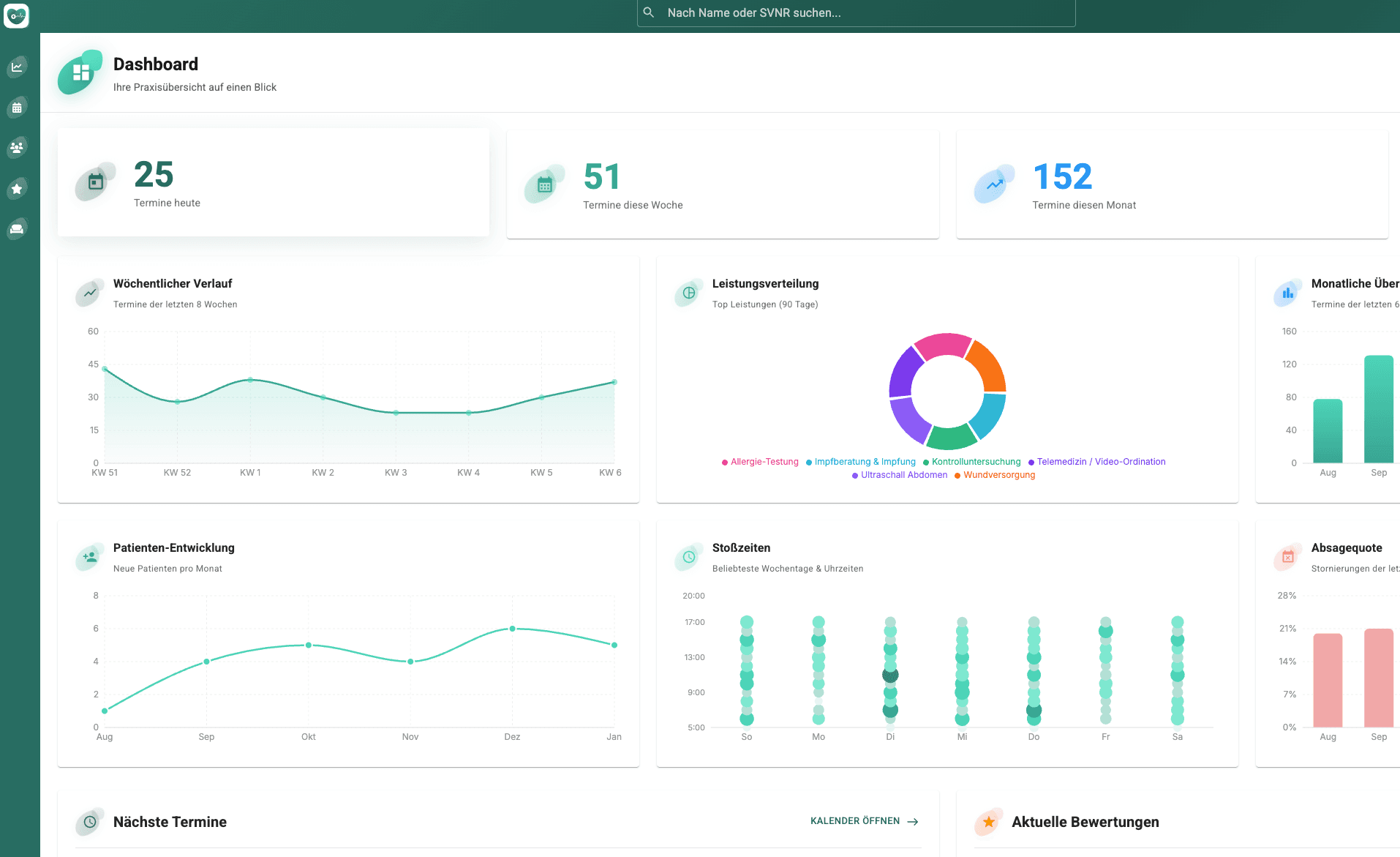Click the magnifier icon in the search bar

click(648, 12)
